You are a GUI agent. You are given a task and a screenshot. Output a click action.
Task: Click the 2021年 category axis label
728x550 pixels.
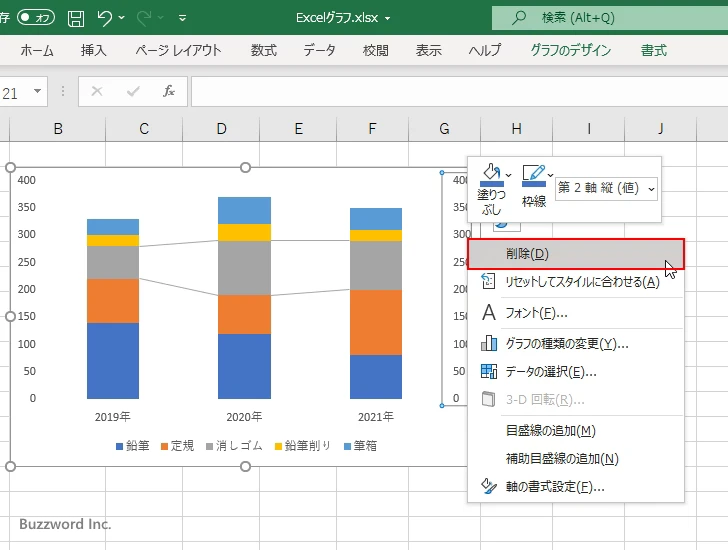point(376,417)
